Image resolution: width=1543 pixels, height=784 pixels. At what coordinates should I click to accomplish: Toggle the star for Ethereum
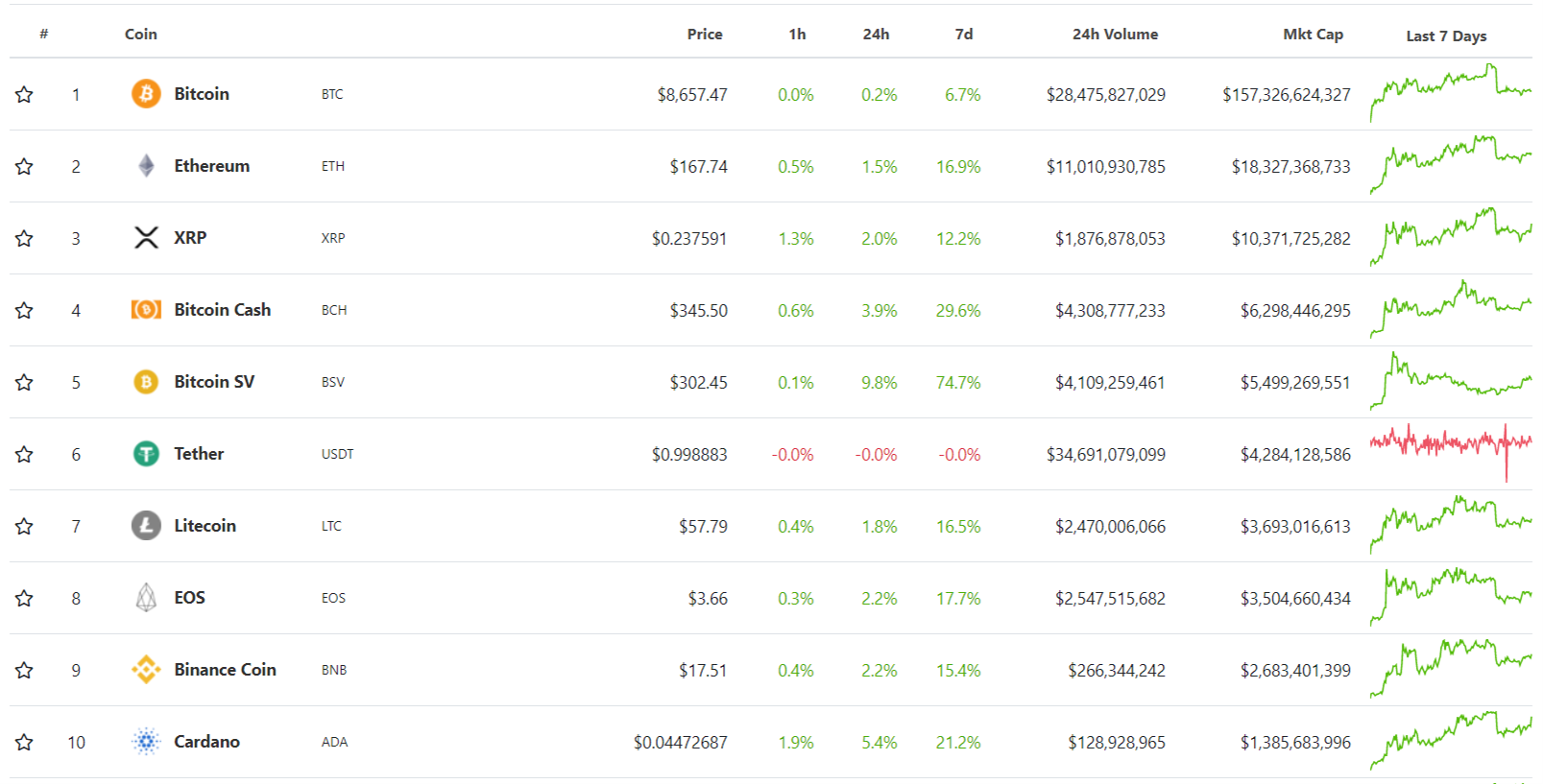24,166
